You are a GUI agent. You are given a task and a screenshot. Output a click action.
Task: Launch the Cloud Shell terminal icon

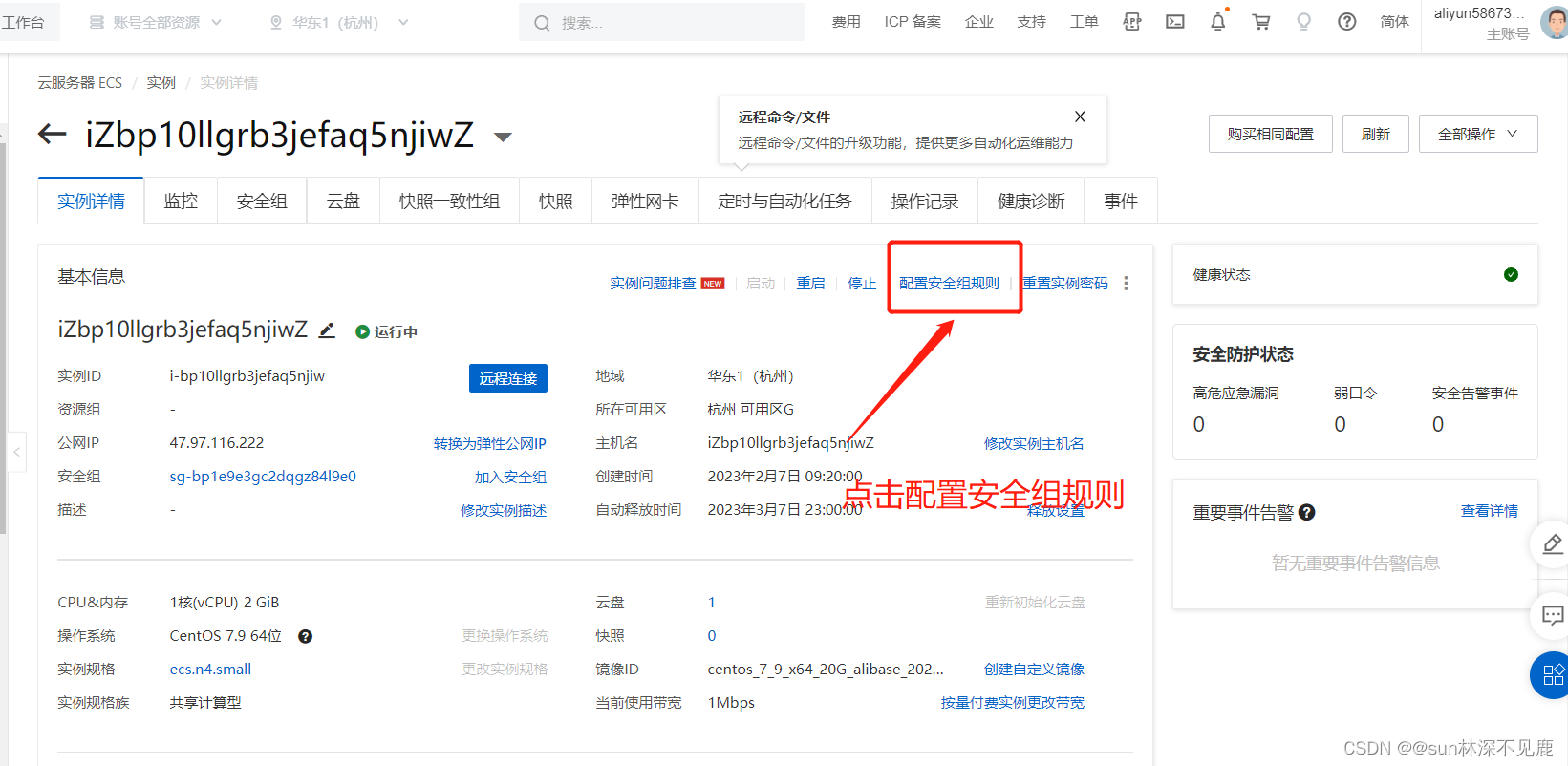point(1175,22)
